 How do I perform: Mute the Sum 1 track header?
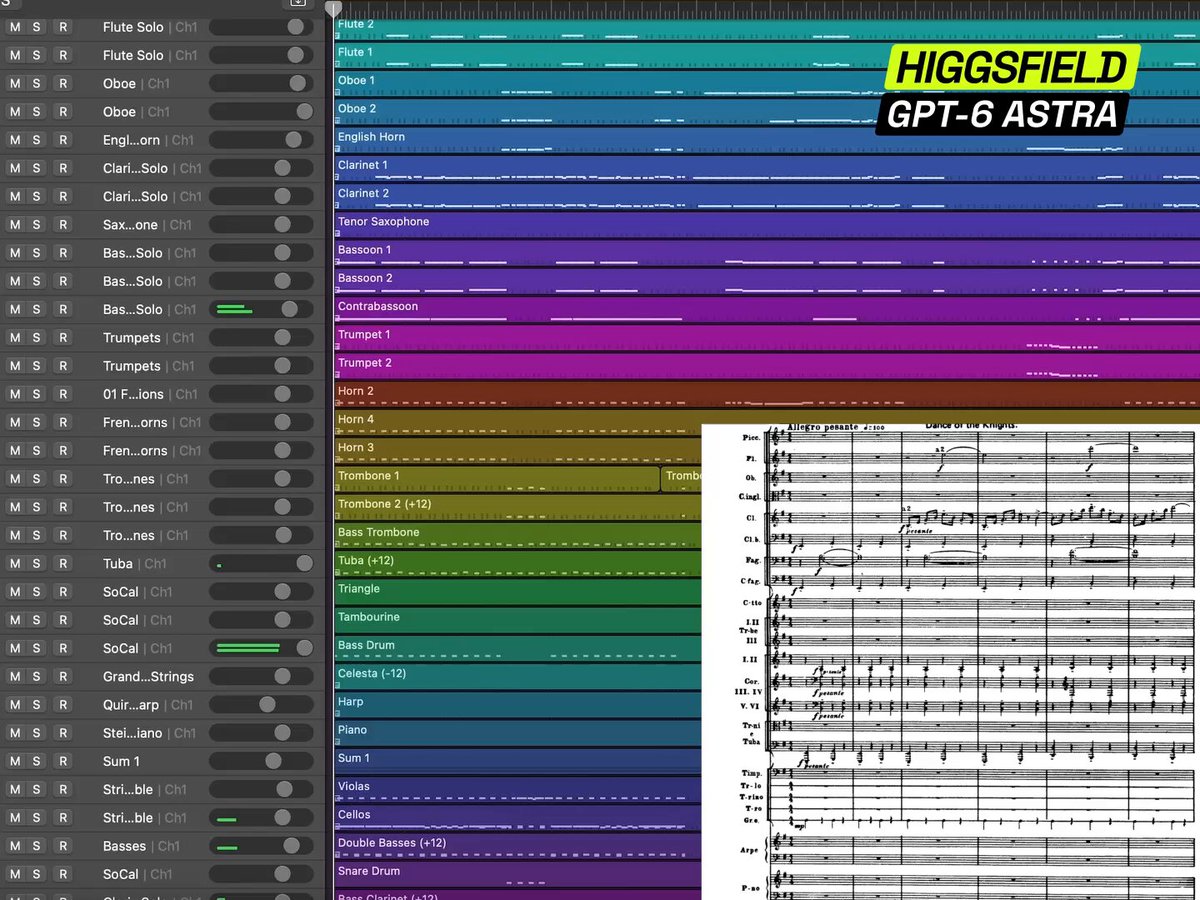tap(15, 761)
